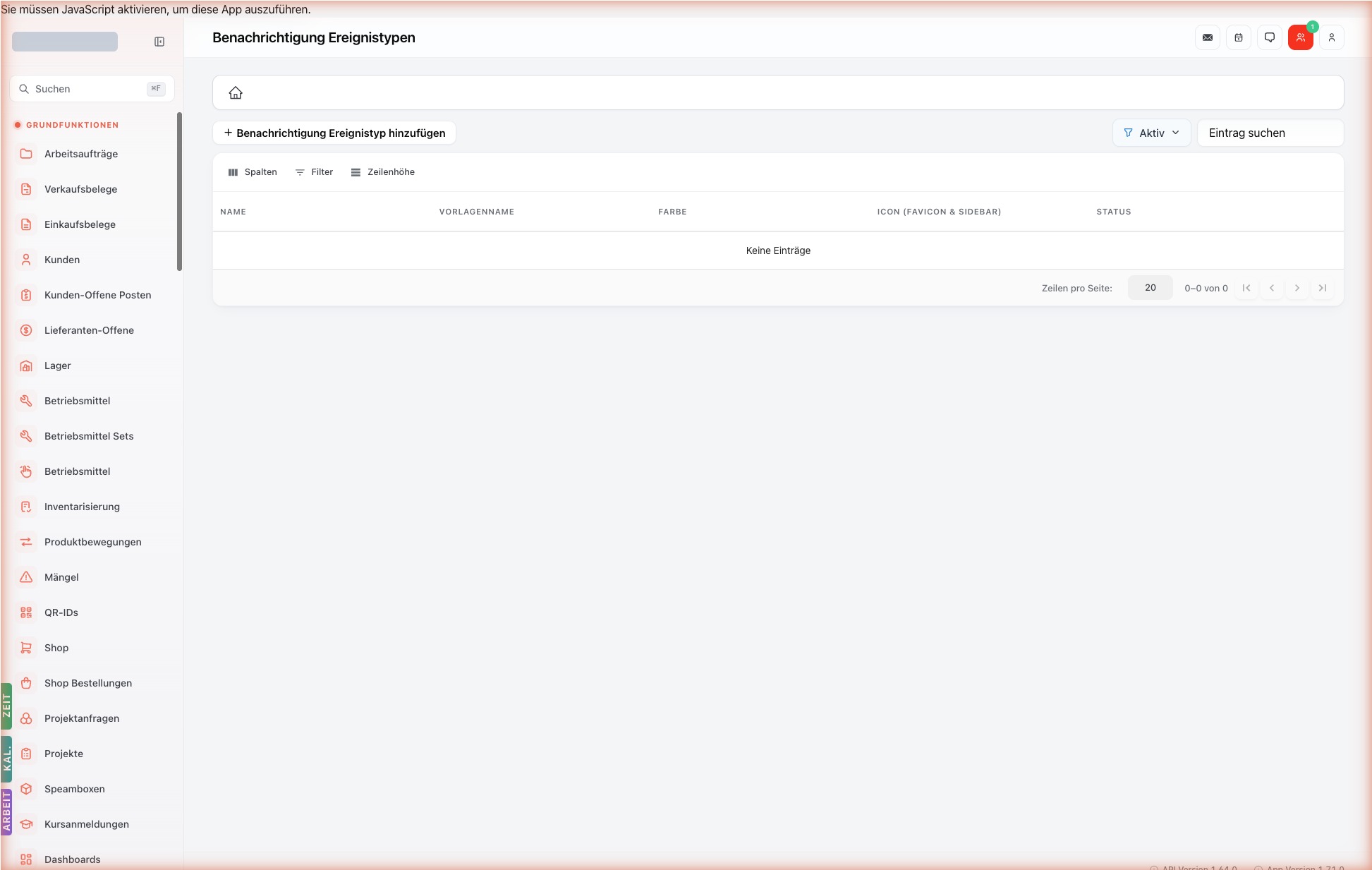This screenshot has width=1372, height=870.
Task: Click the Eintrag suchen search field
Action: pyautogui.click(x=1270, y=133)
